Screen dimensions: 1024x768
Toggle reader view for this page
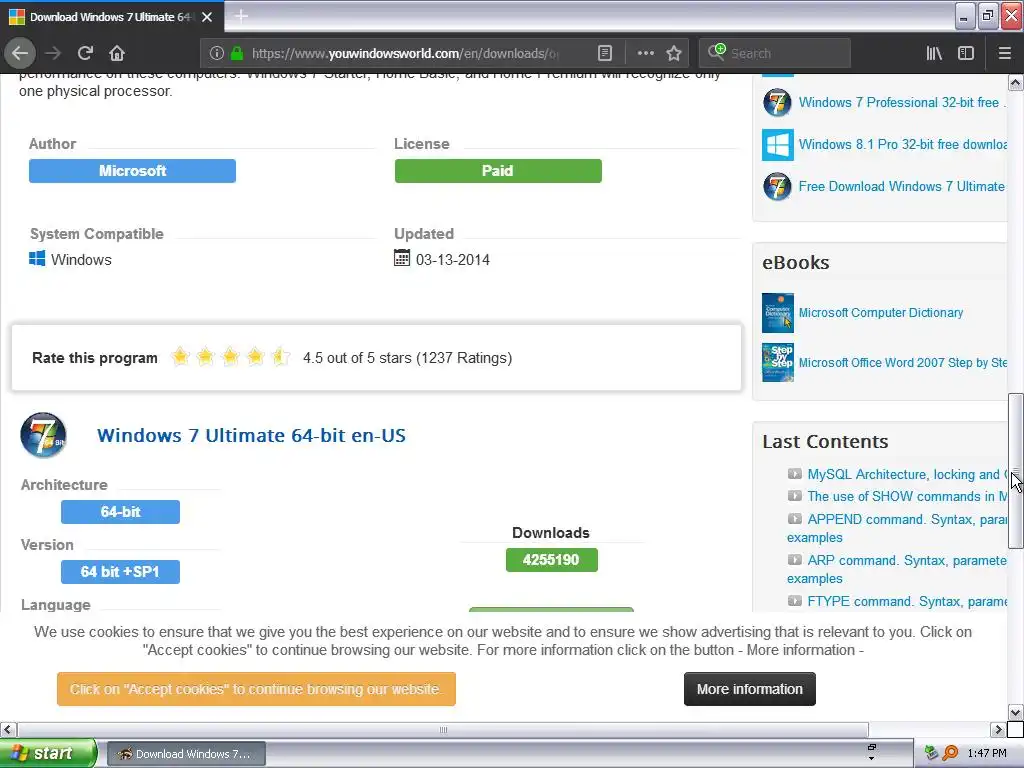click(x=605, y=53)
